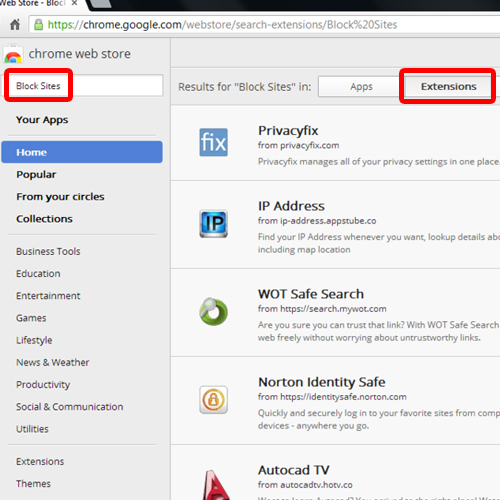Open the WOT Safe Search title
Viewport: 500px width, 500px height.
click(311, 294)
